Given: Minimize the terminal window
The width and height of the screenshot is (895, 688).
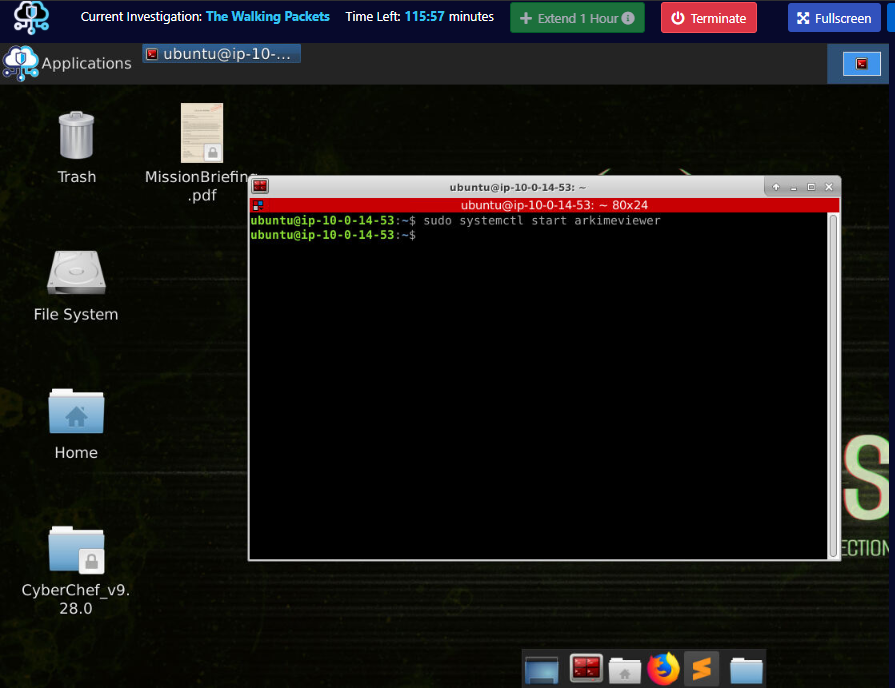Looking at the screenshot, I should (793, 187).
